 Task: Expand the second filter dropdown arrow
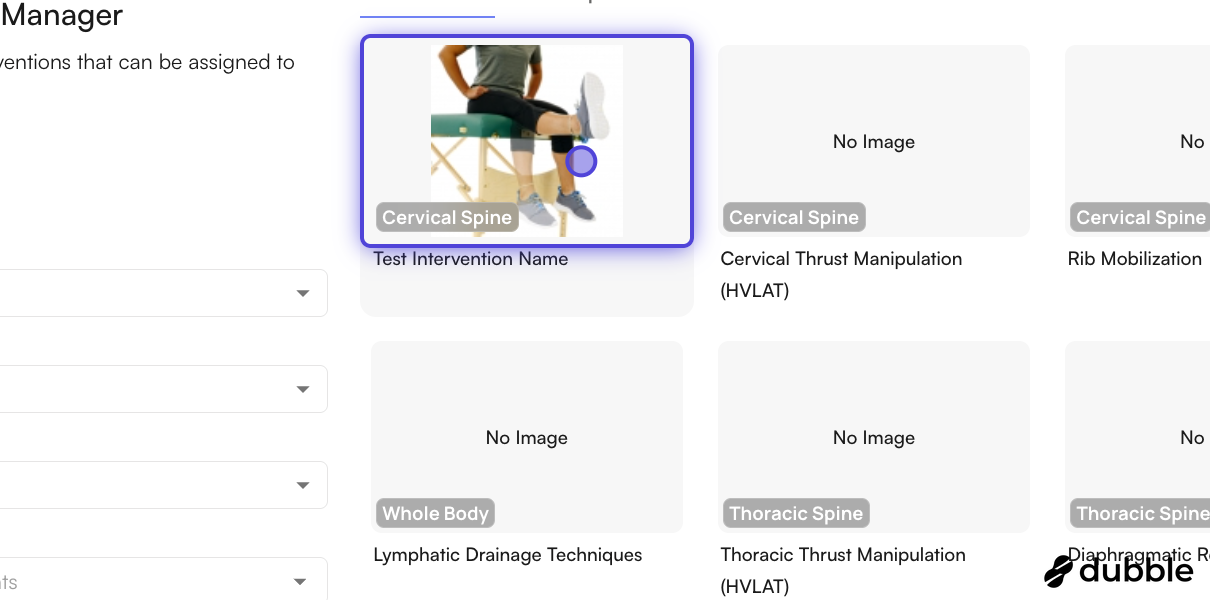tap(303, 389)
